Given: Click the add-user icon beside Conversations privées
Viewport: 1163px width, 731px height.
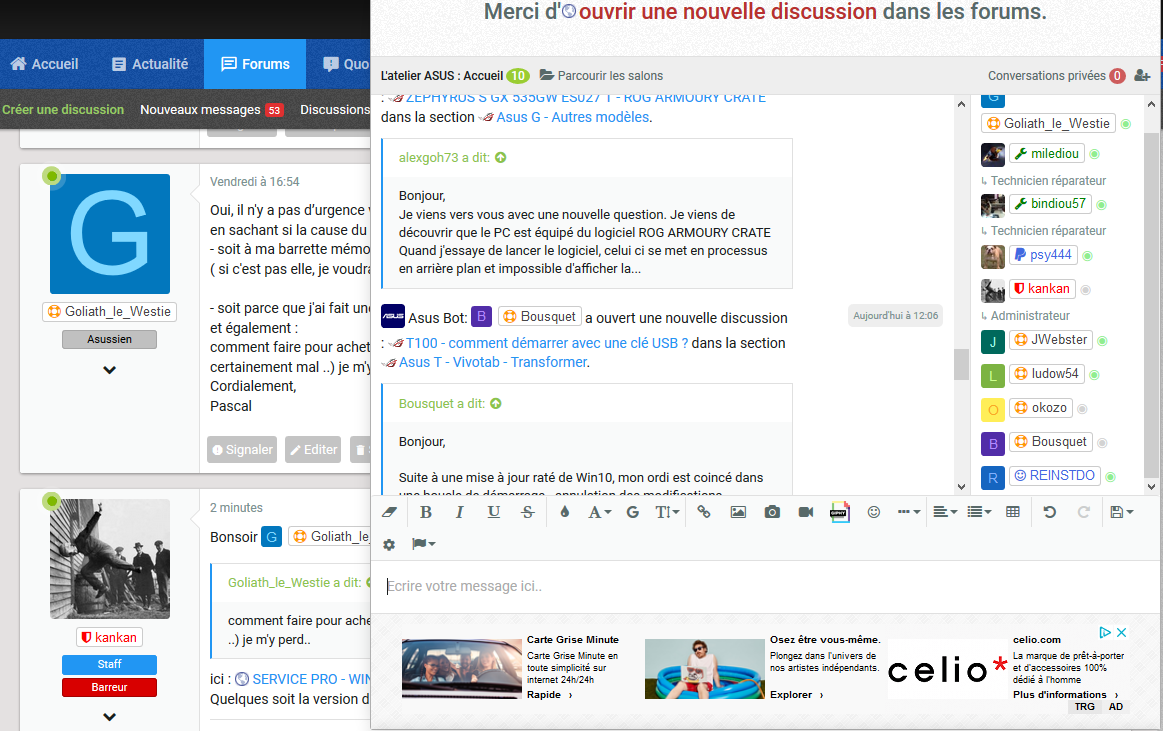Looking at the screenshot, I should pos(1142,76).
